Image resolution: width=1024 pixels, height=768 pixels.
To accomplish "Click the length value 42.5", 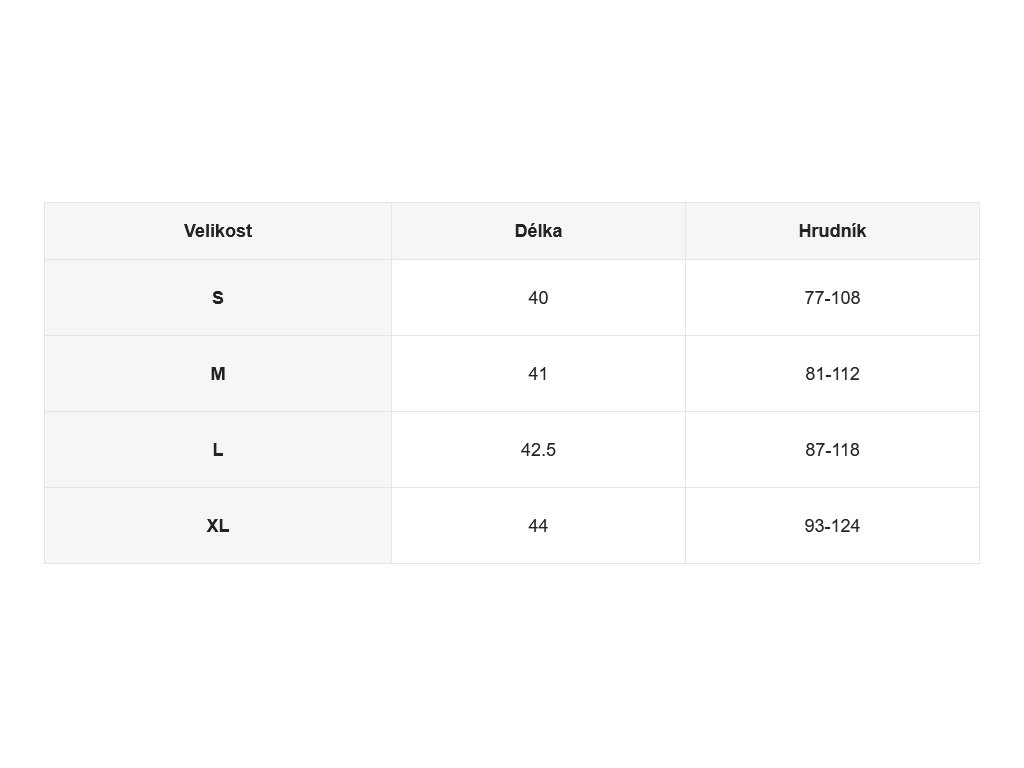I will click(x=538, y=450).
